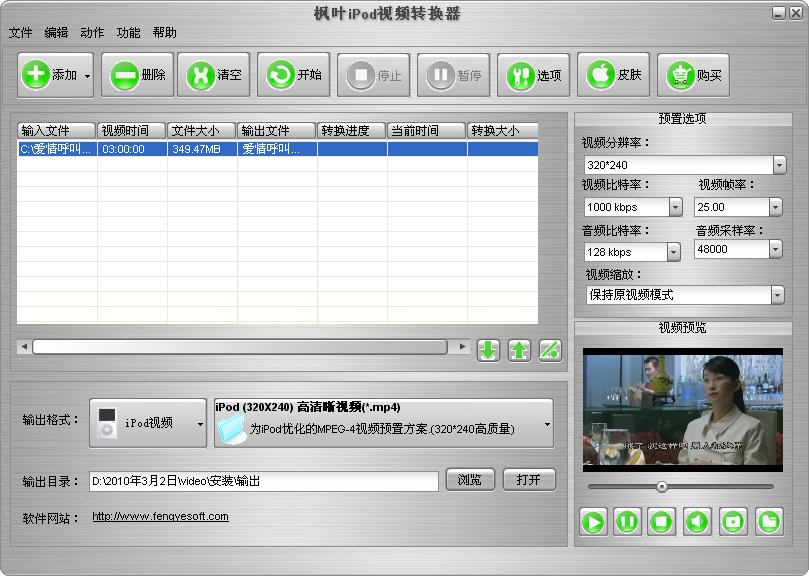809x576 pixels.
Task: Click the 03:00:00 duration cell
Action: (132, 149)
